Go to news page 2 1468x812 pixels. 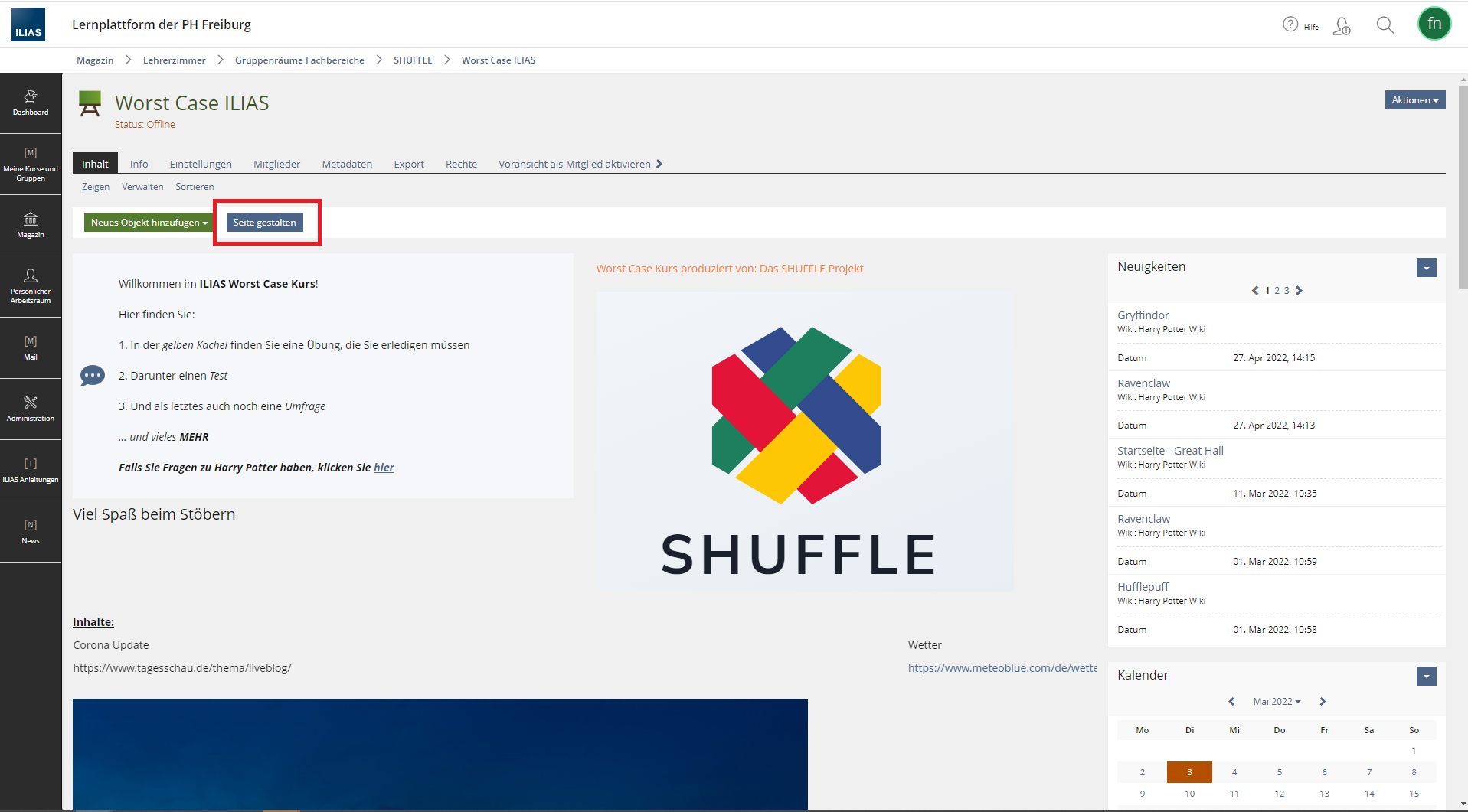(1277, 291)
